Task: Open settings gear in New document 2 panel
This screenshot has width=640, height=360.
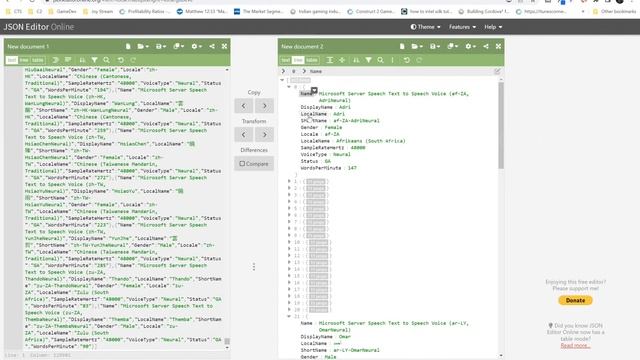Action: (470, 47)
